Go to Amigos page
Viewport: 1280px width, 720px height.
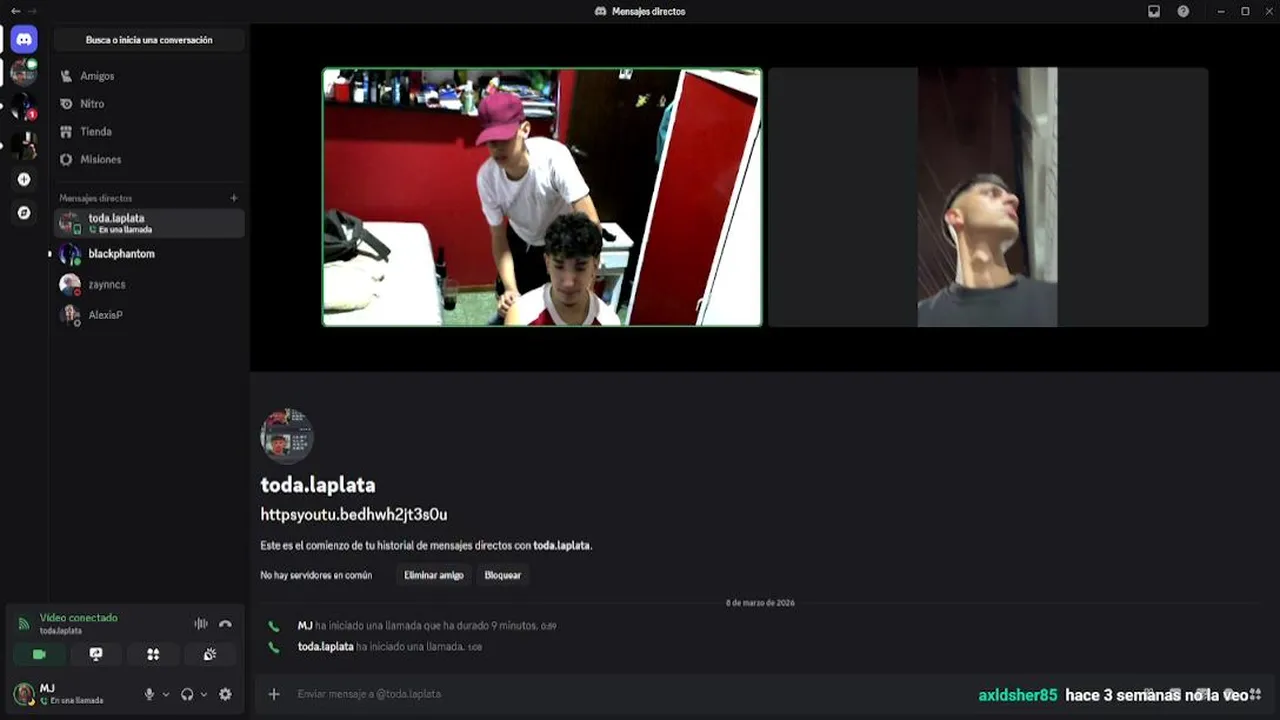click(x=148, y=76)
